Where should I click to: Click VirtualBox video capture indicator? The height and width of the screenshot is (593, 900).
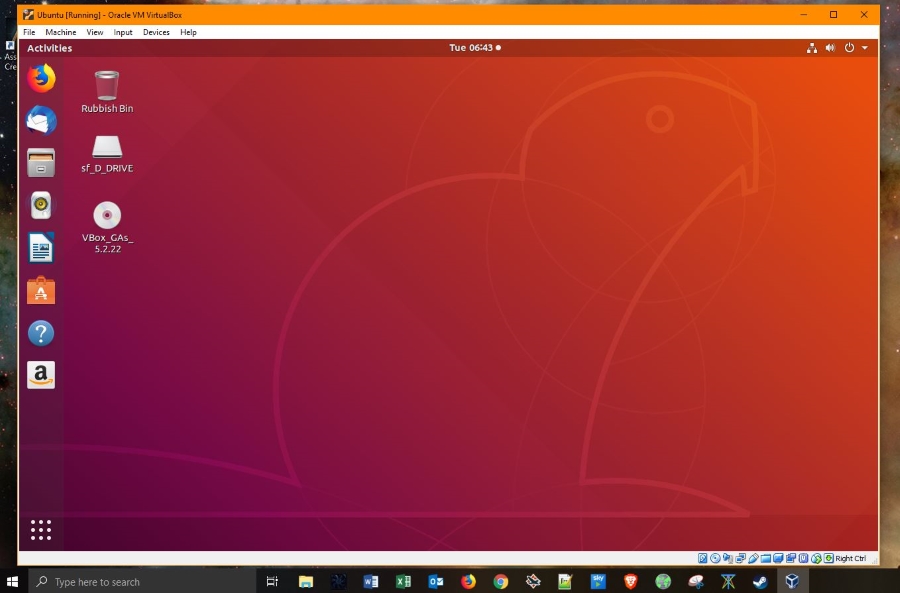point(791,558)
